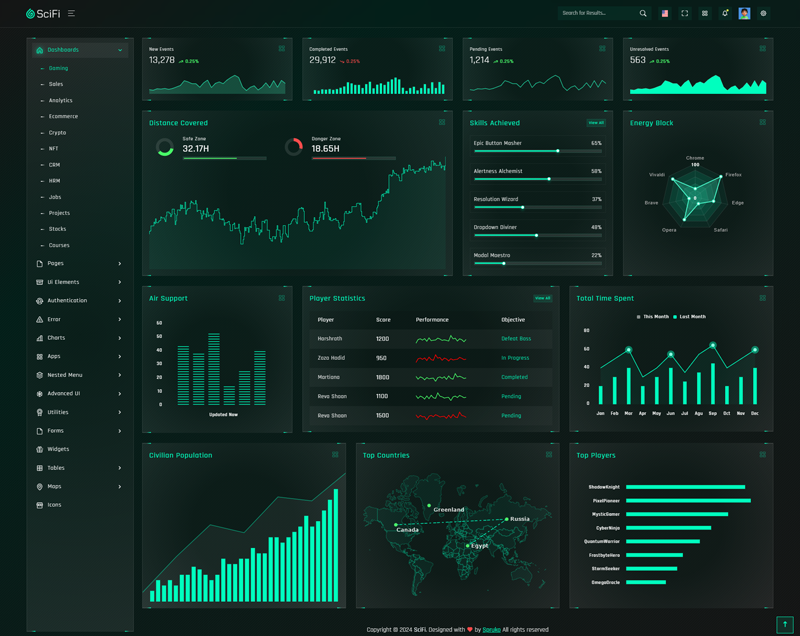Click View All in Skills Achieved

[596, 123]
